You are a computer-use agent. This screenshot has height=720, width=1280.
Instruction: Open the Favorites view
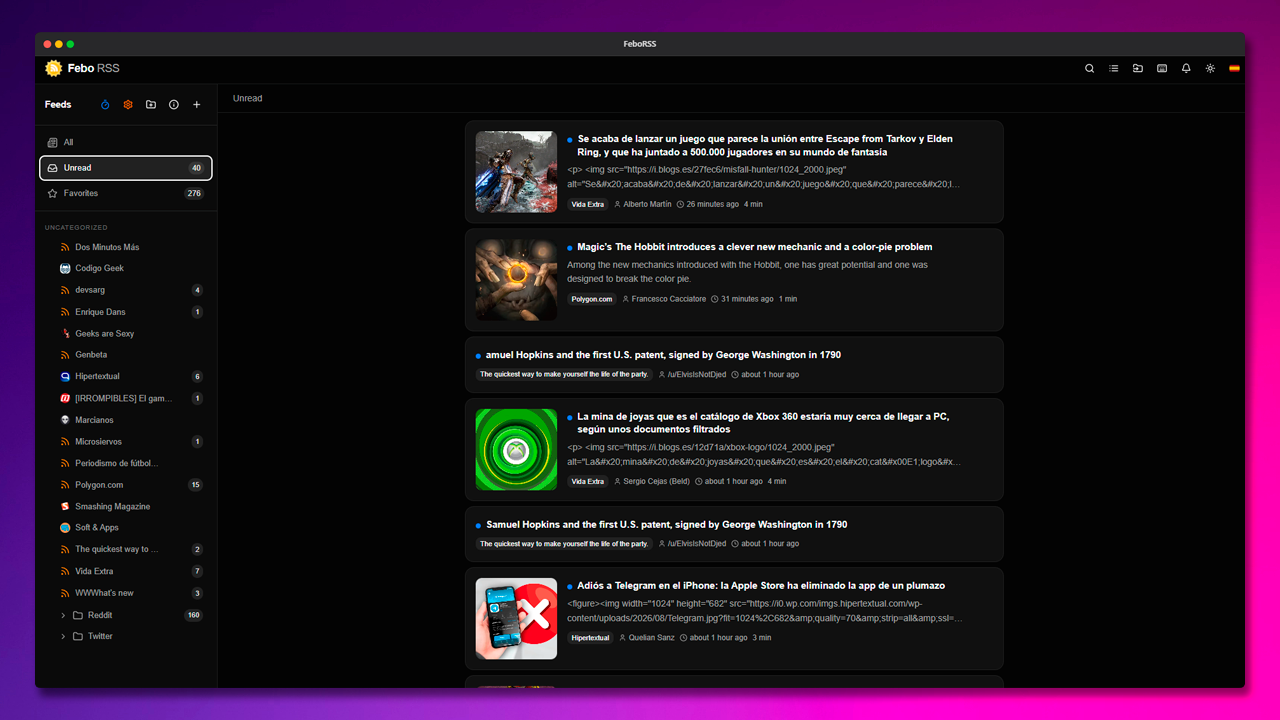click(x=126, y=193)
